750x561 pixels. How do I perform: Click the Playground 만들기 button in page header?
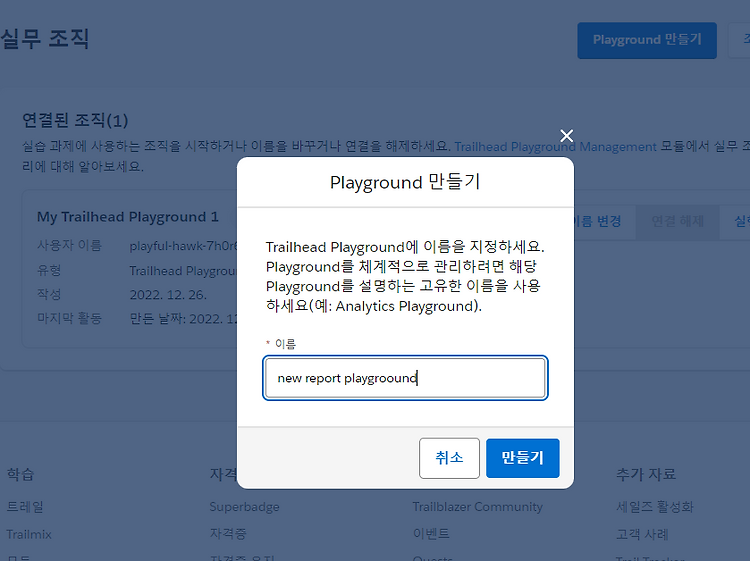tap(647, 40)
